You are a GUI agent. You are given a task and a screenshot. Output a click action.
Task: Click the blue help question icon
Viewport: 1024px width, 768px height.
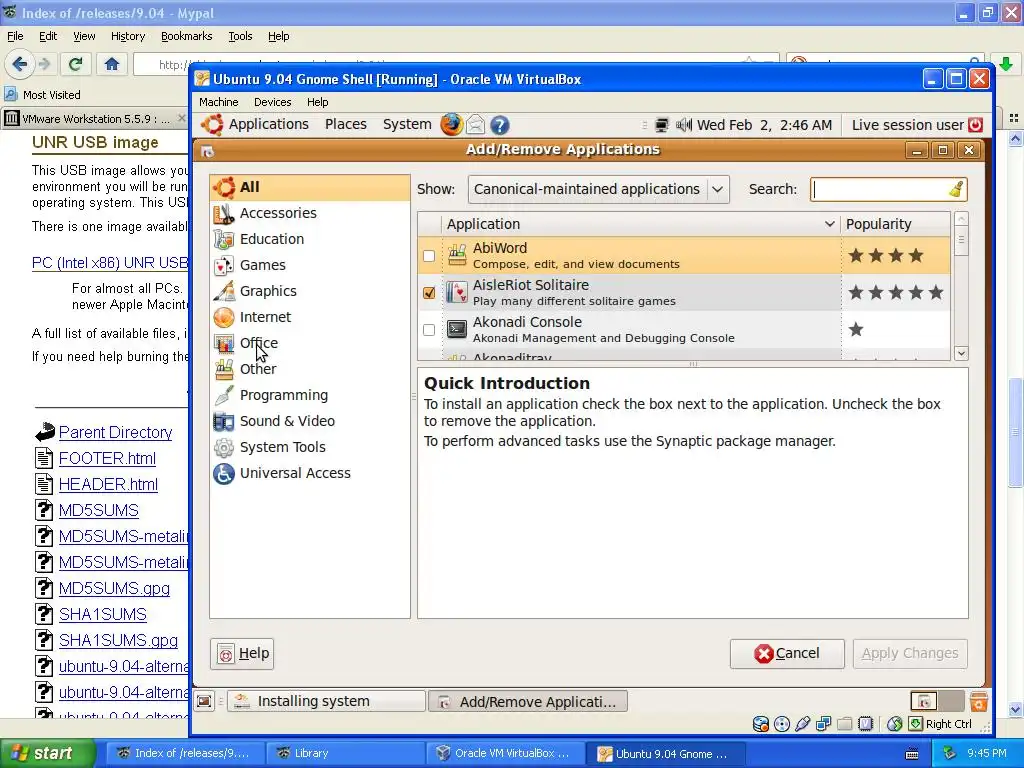tap(500, 125)
